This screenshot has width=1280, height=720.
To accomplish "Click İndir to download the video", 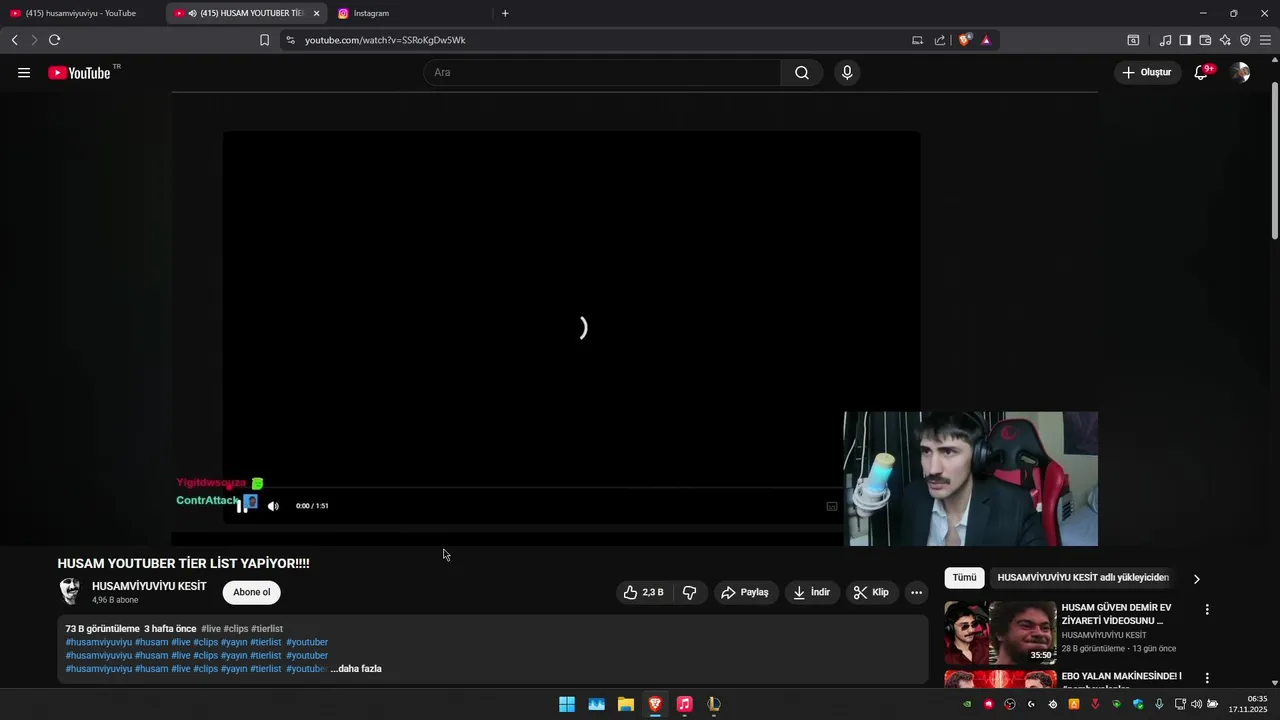I will click(x=811, y=592).
